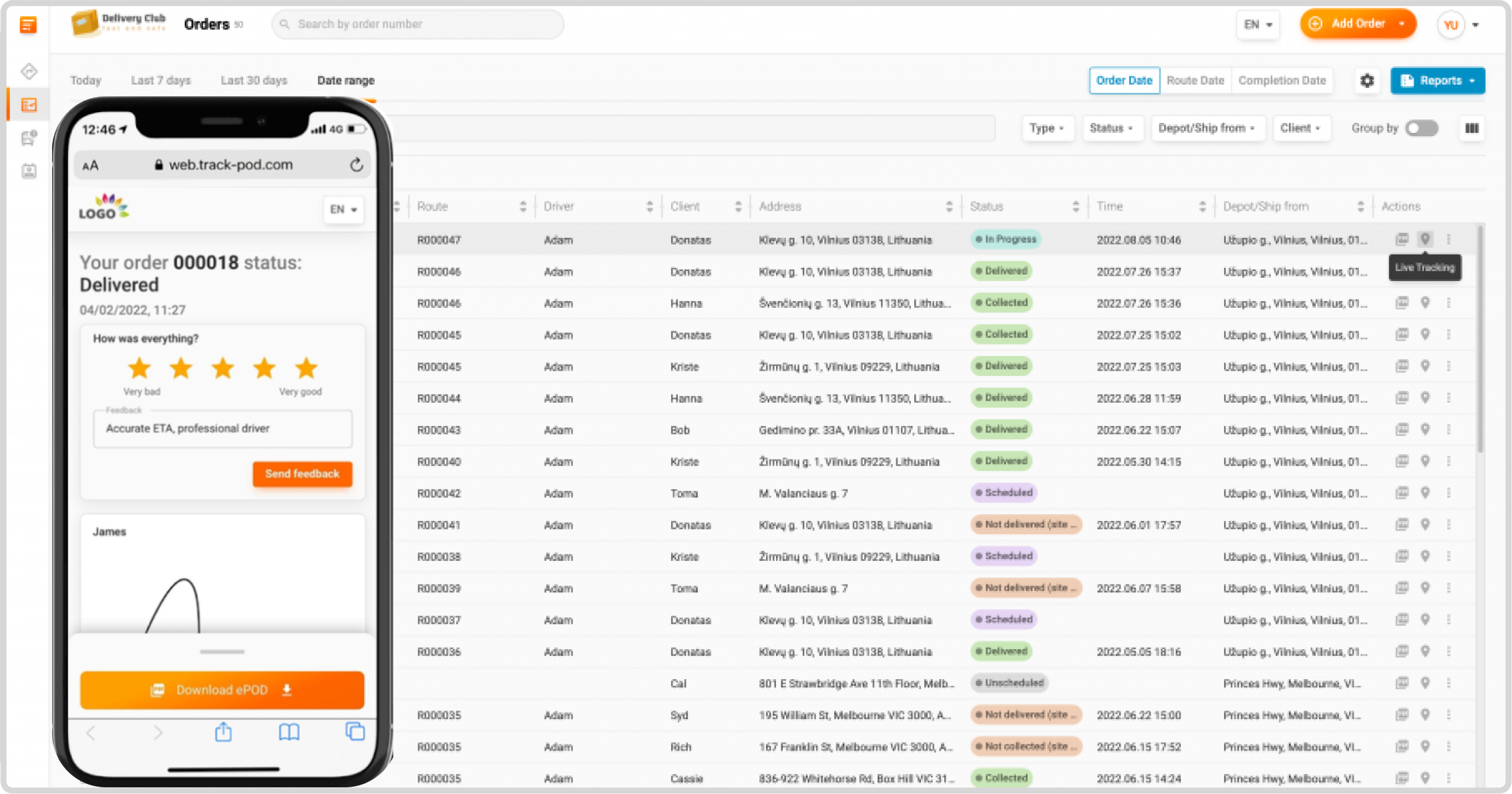This screenshot has width=1512, height=794.
Task: Tap the AA text size control on phone
Action: (x=90, y=166)
